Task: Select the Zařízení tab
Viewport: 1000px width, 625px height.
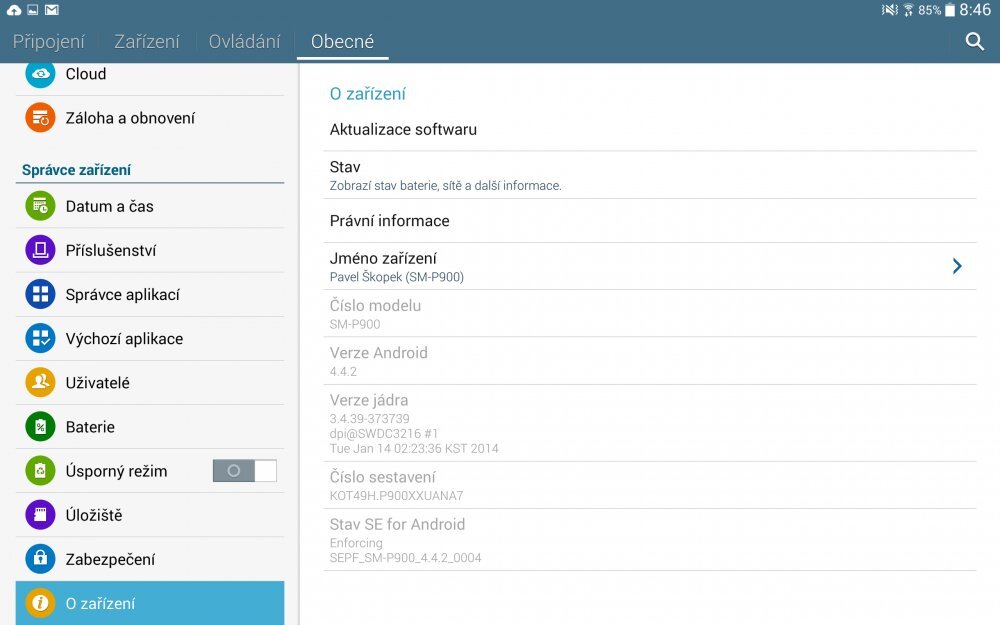Action: (146, 41)
